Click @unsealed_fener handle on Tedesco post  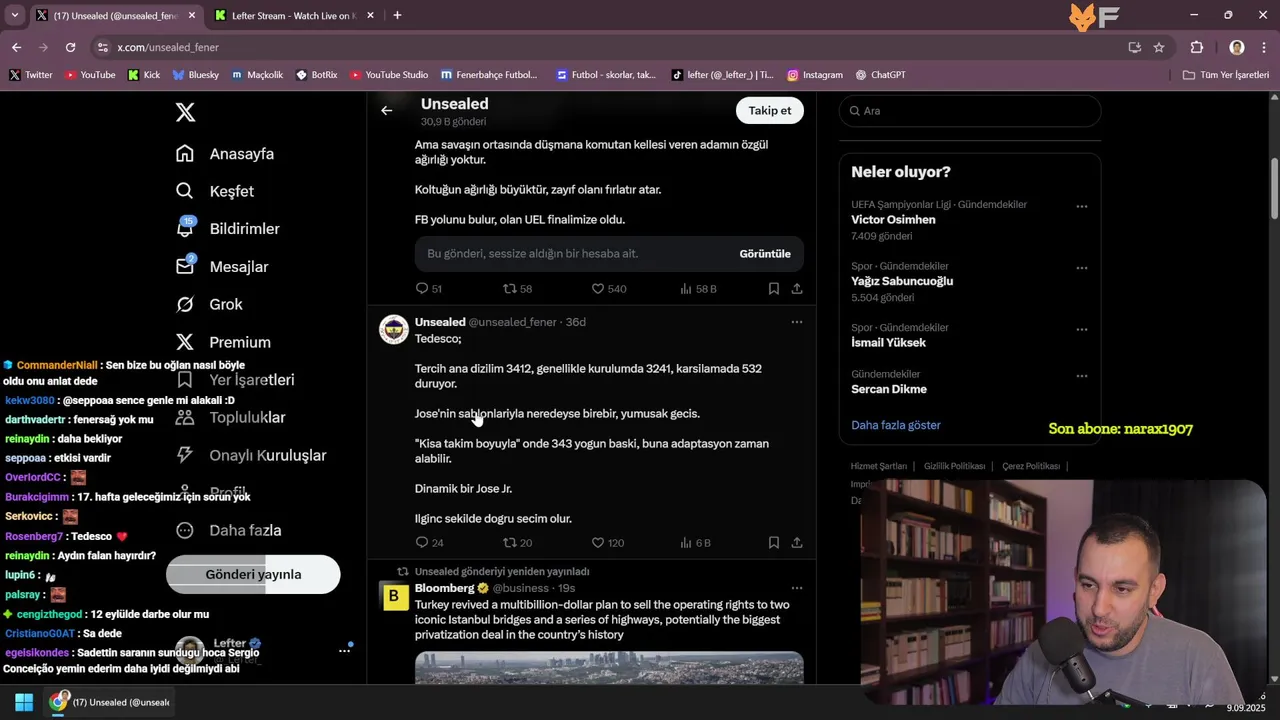click(x=513, y=322)
